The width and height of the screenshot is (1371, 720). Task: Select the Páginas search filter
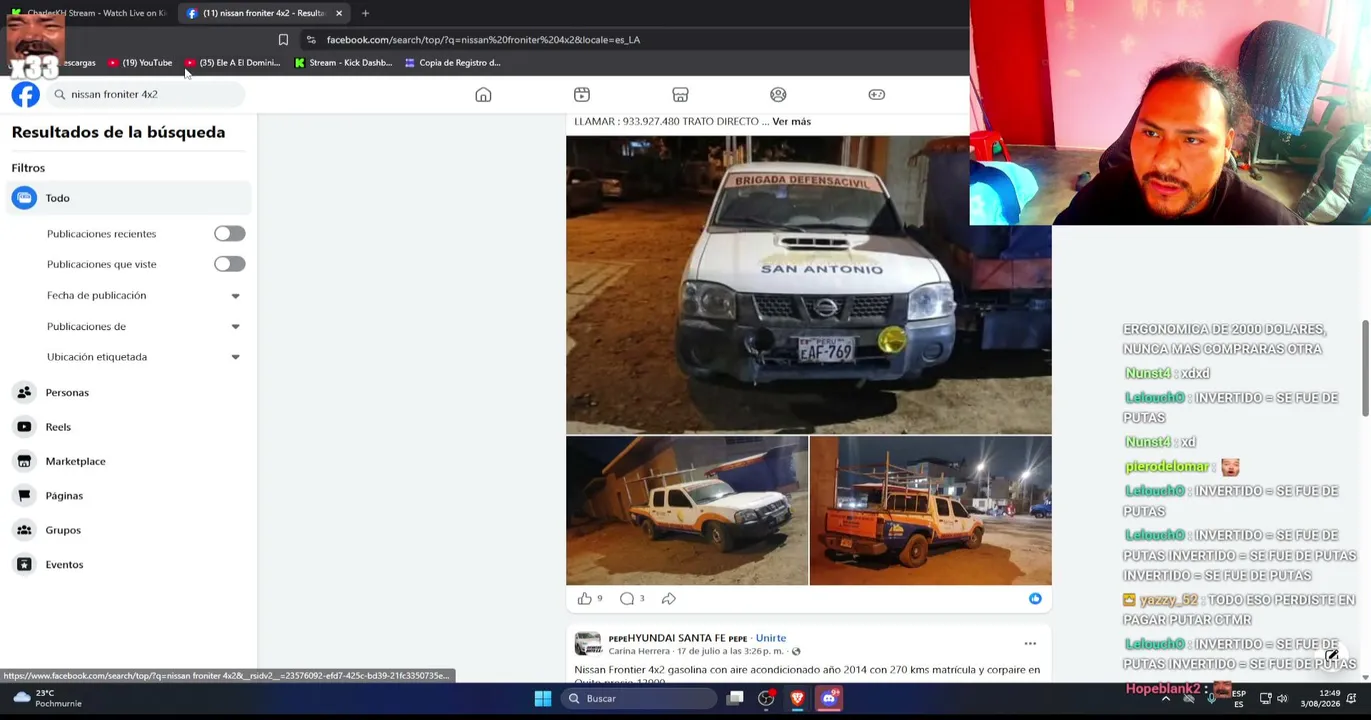(128, 496)
